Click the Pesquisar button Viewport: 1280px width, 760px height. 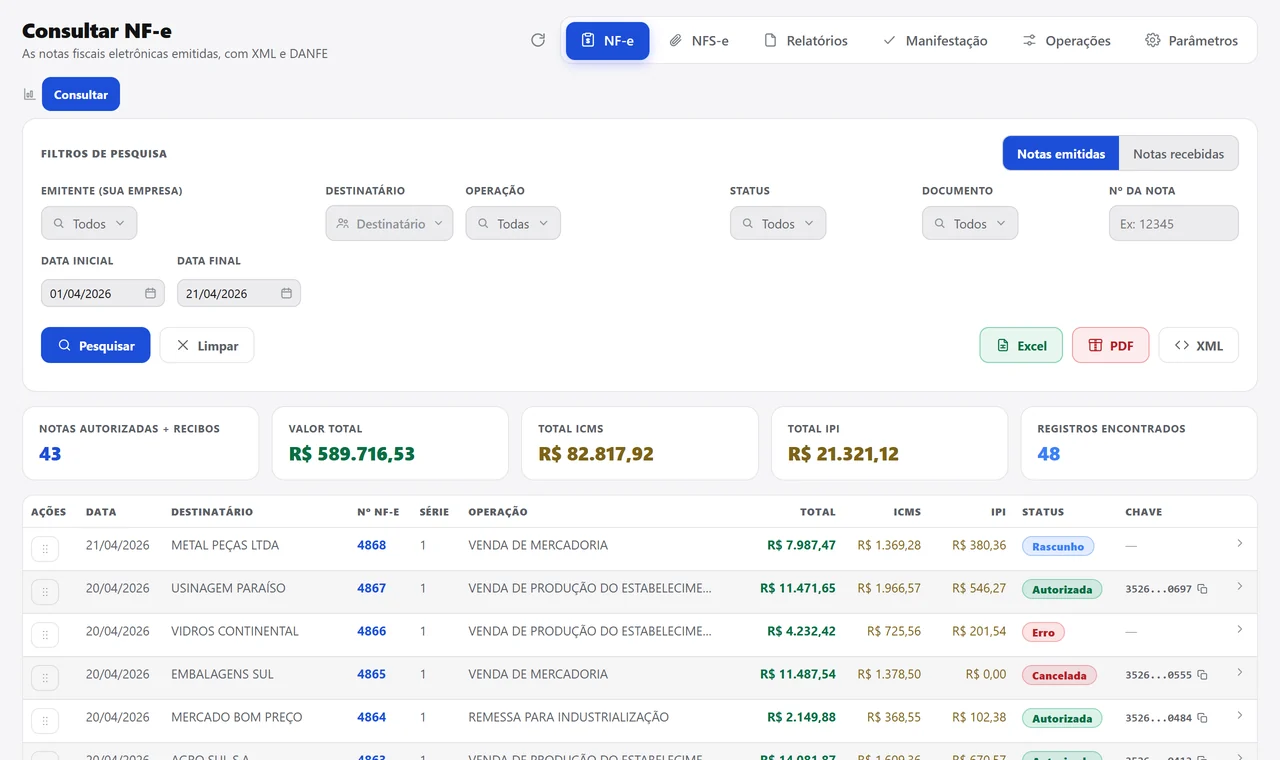(95, 345)
